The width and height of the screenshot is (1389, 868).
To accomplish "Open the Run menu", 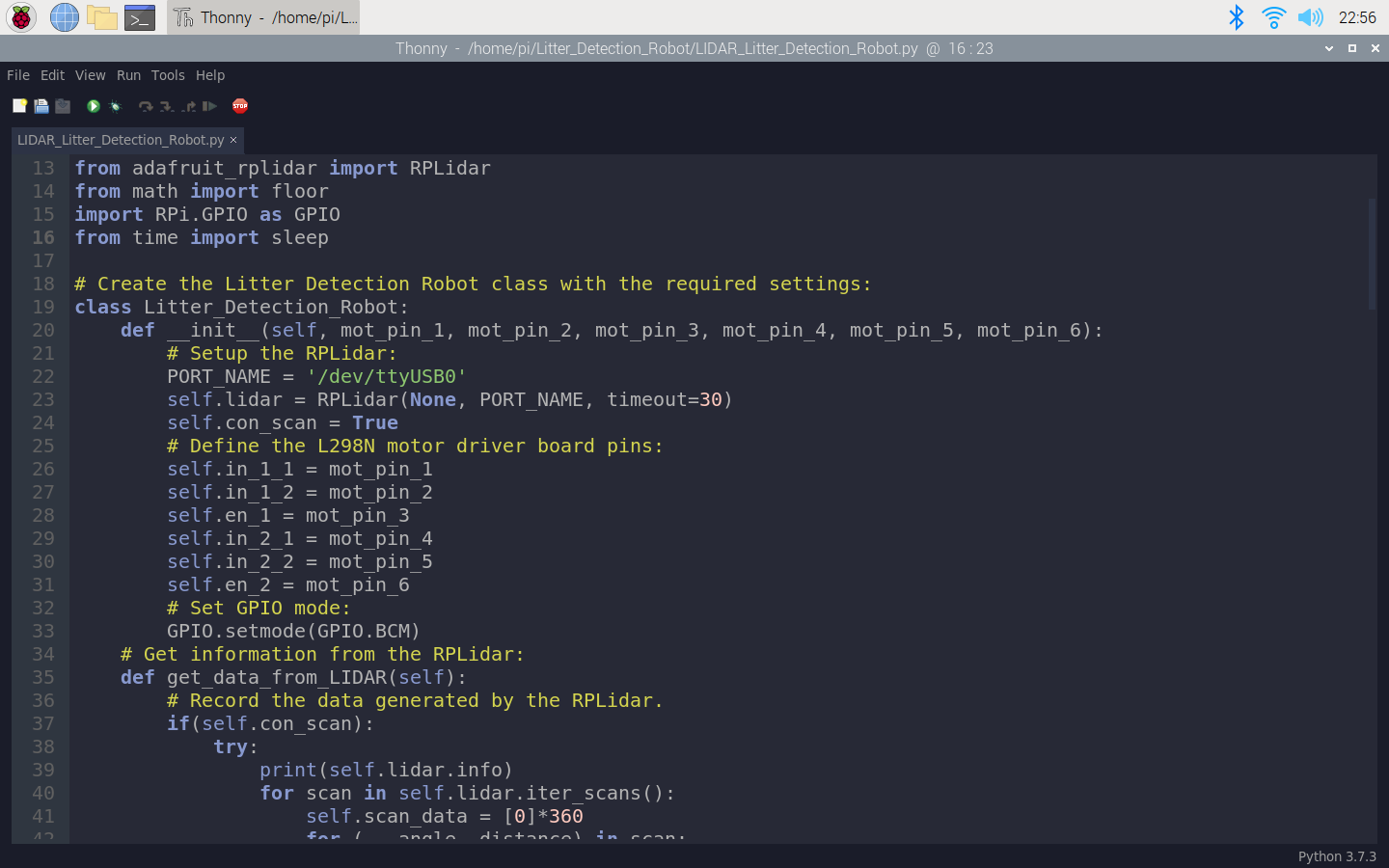I will pyautogui.click(x=128, y=75).
